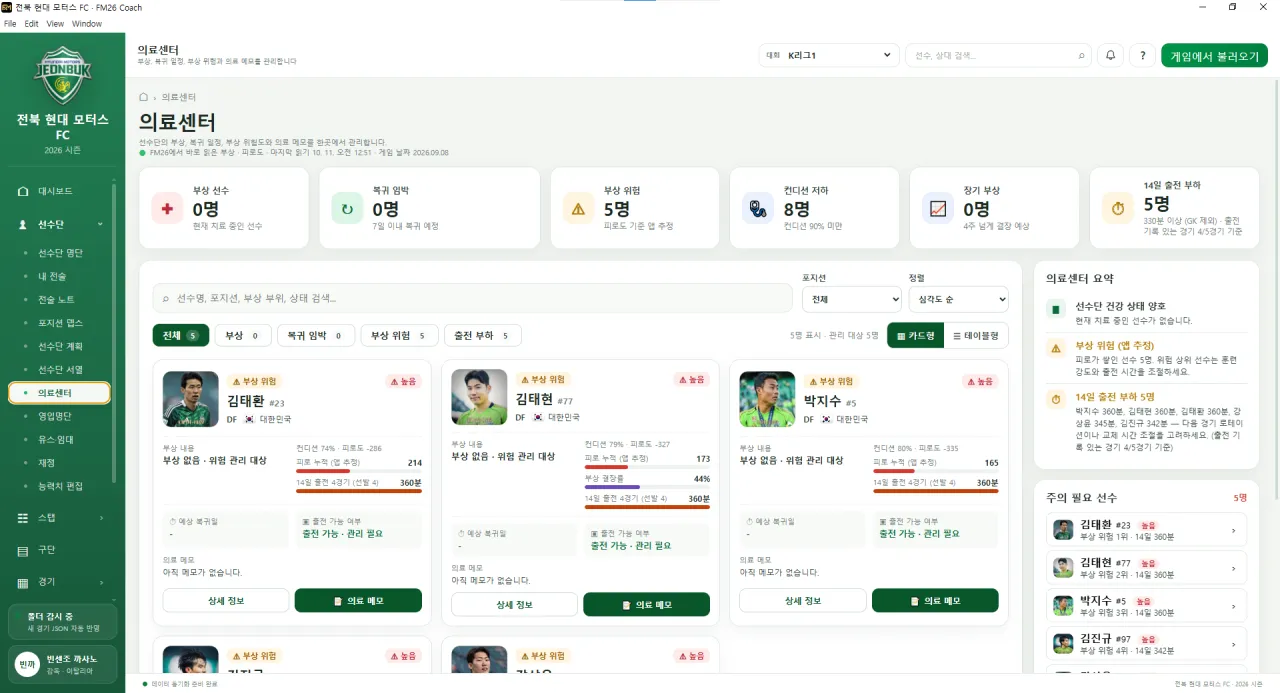Image resolution: width=1280 pixels, height=693 pixels.
Task: Click the Jeonbuk club crest logo
Action: 62,74
